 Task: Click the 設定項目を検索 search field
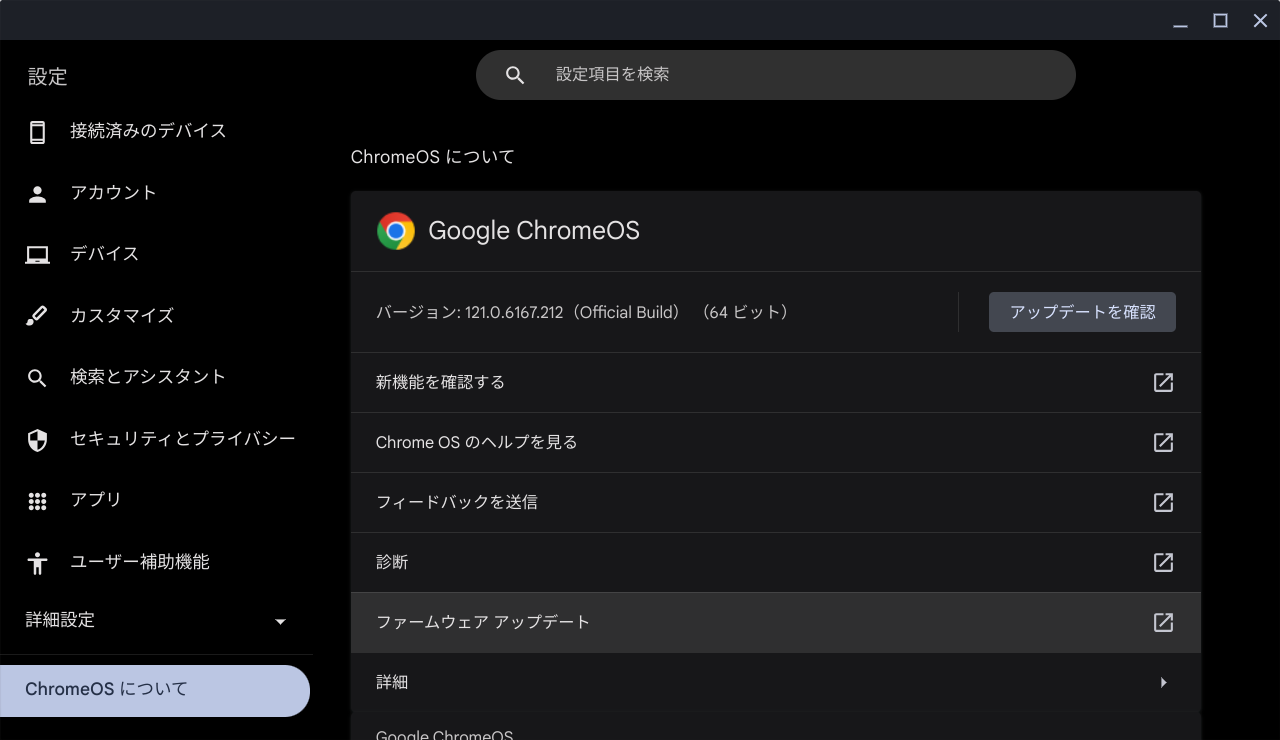(775, 74)
